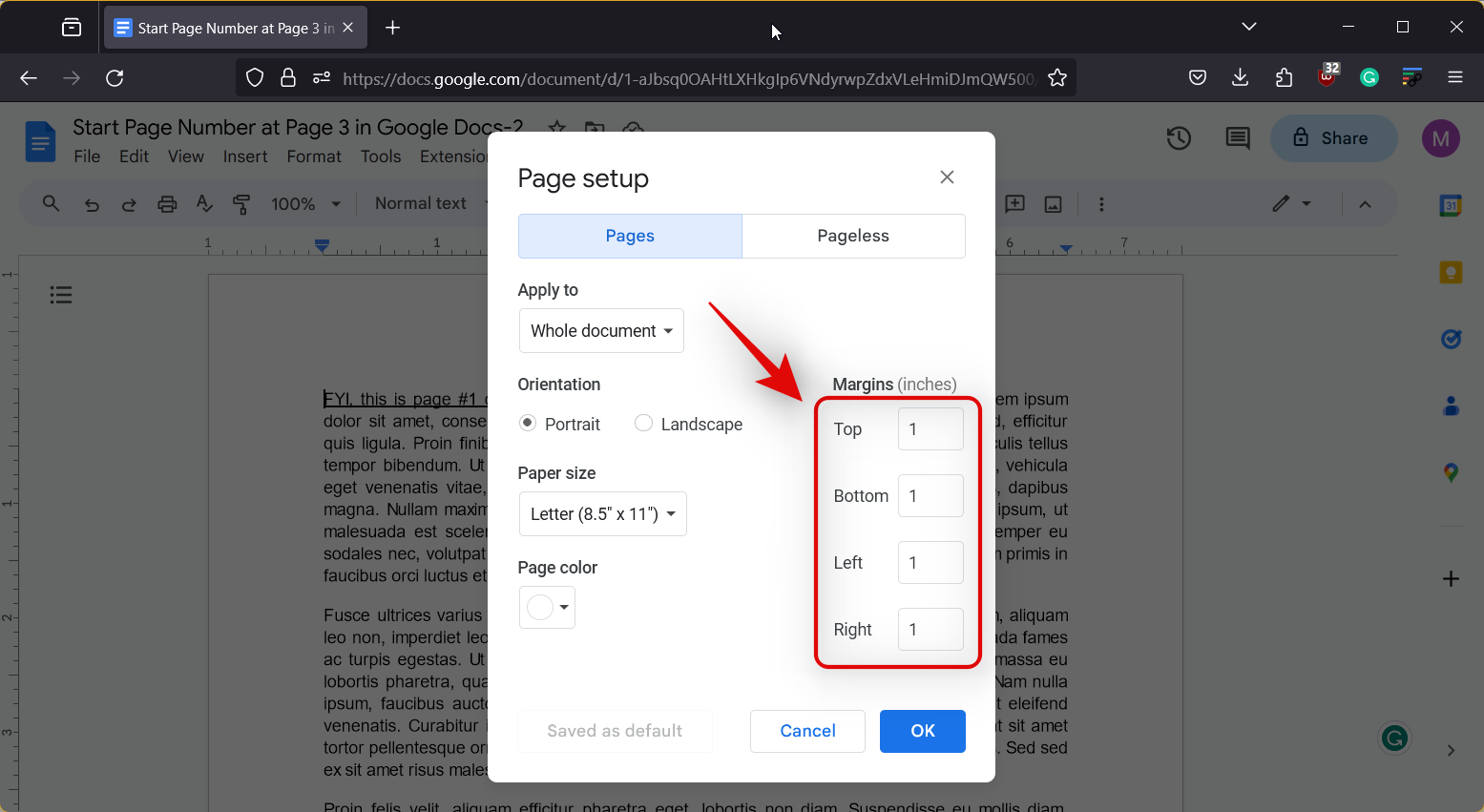Click the Top margin input field
Screen dimensions: 1484x812
tap(930, 429)
